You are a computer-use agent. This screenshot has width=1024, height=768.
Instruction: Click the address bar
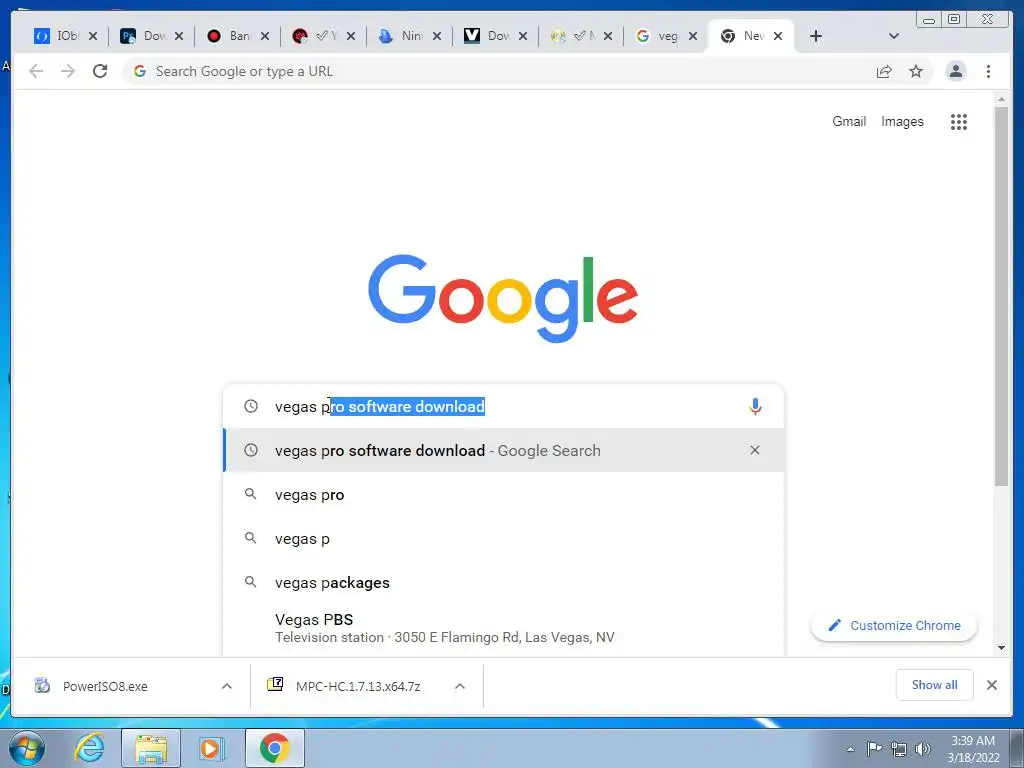click(496, 71)
